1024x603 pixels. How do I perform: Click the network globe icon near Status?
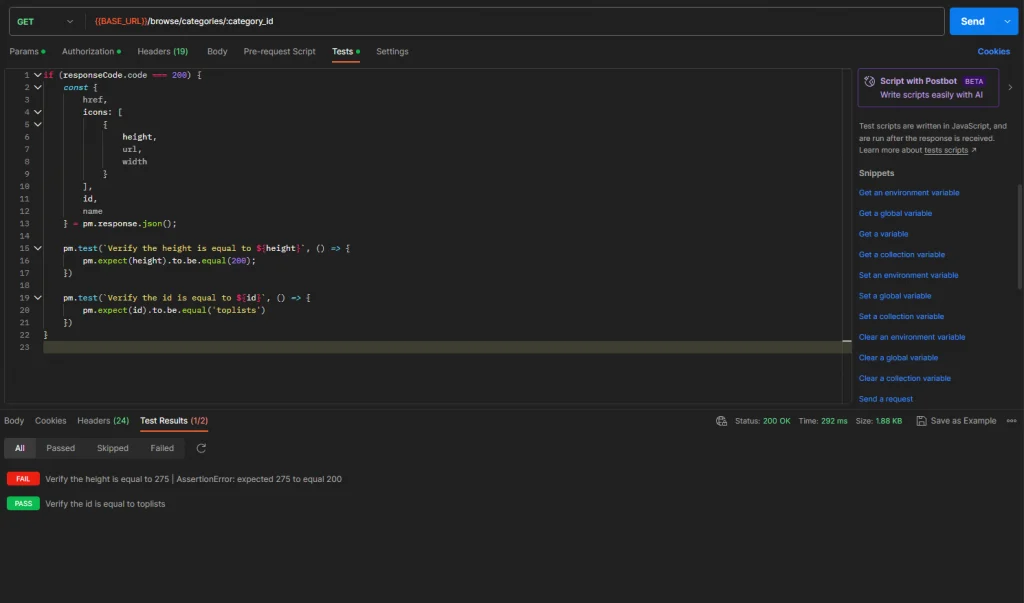click(x=721, y=421)
